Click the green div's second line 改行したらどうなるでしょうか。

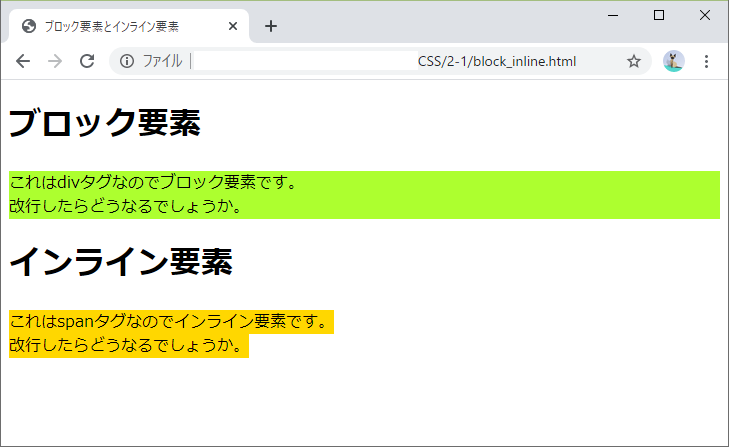(126, 206)
